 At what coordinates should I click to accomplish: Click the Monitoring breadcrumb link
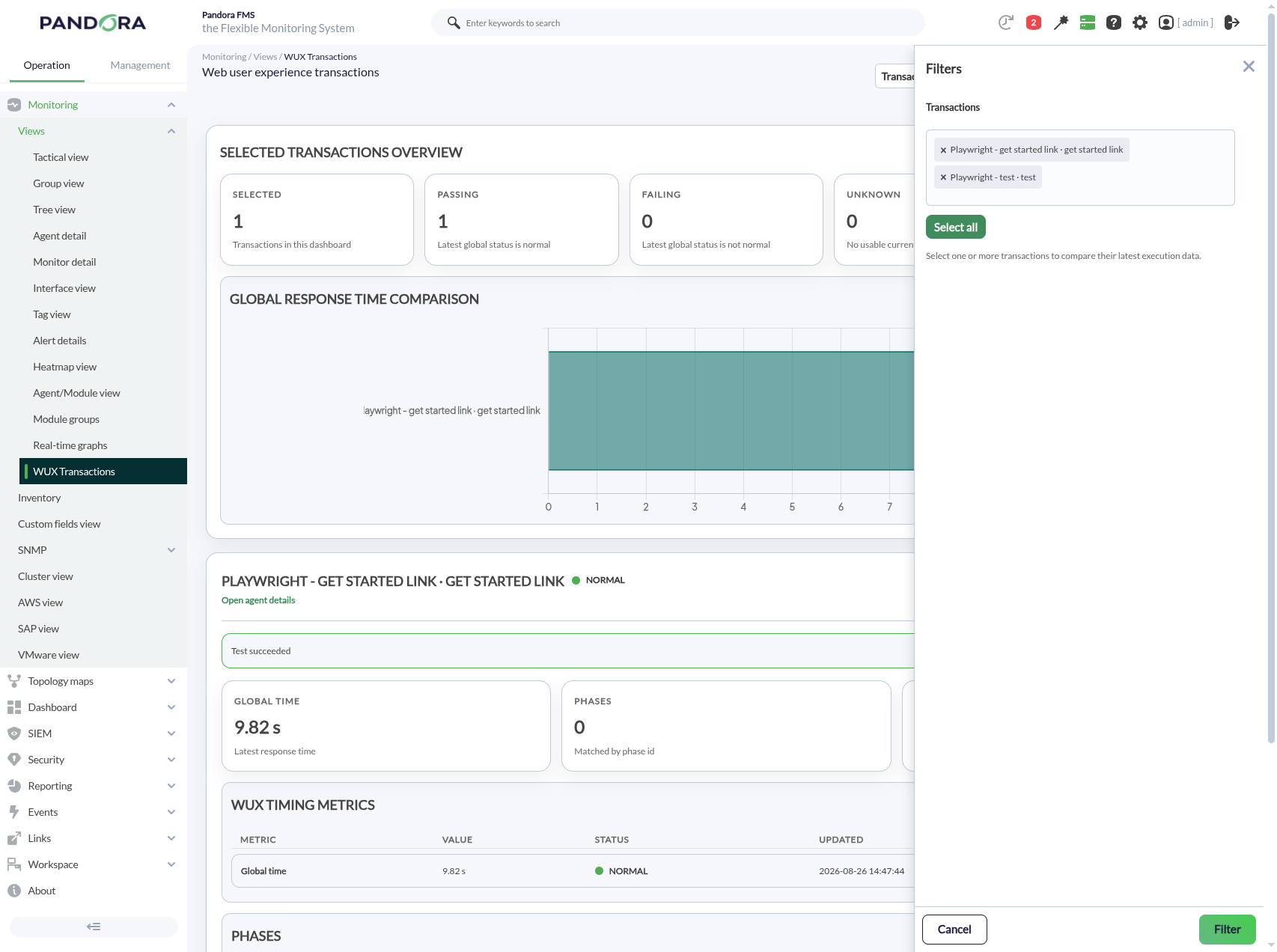[x=224, y=57]
